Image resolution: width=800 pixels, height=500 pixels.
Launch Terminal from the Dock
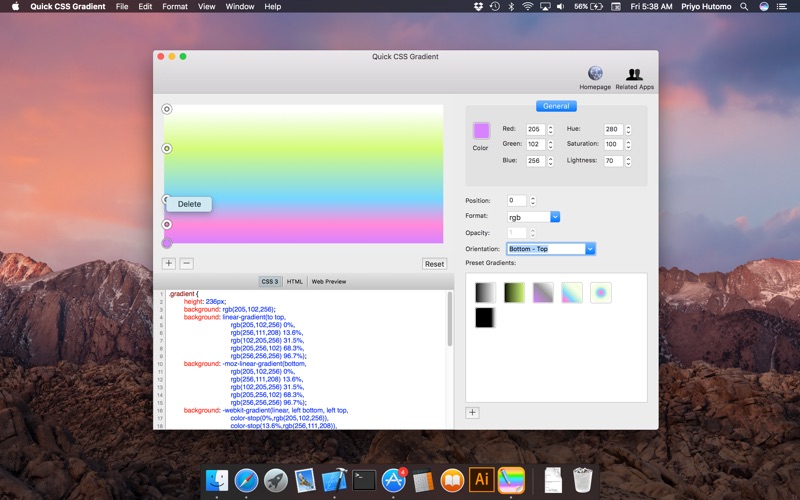click(x=364, y=480)
